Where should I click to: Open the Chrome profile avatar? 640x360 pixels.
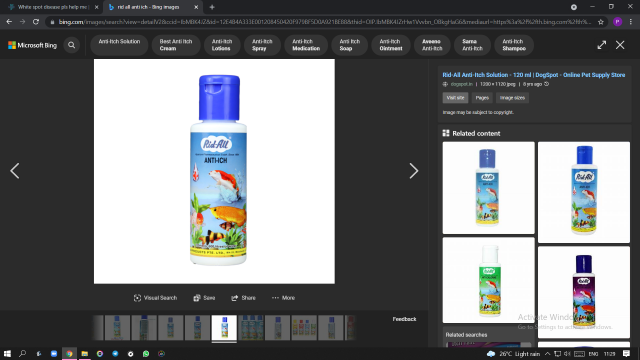(617, 22)
